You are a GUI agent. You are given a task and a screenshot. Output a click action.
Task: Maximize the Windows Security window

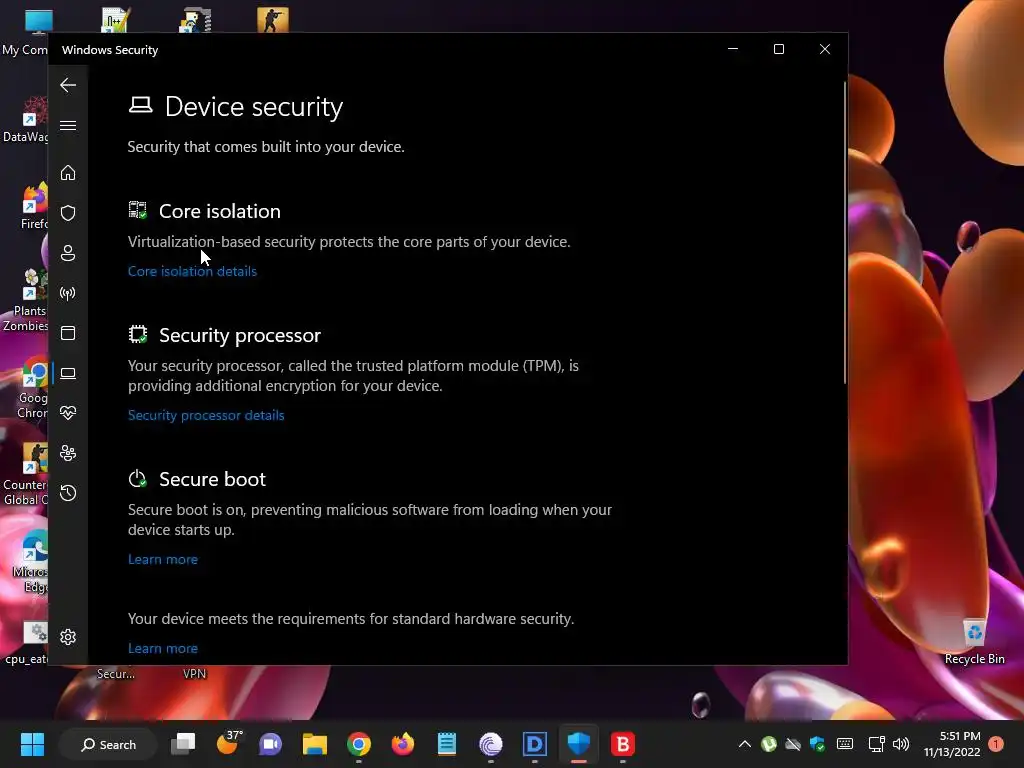click(778, 49)
